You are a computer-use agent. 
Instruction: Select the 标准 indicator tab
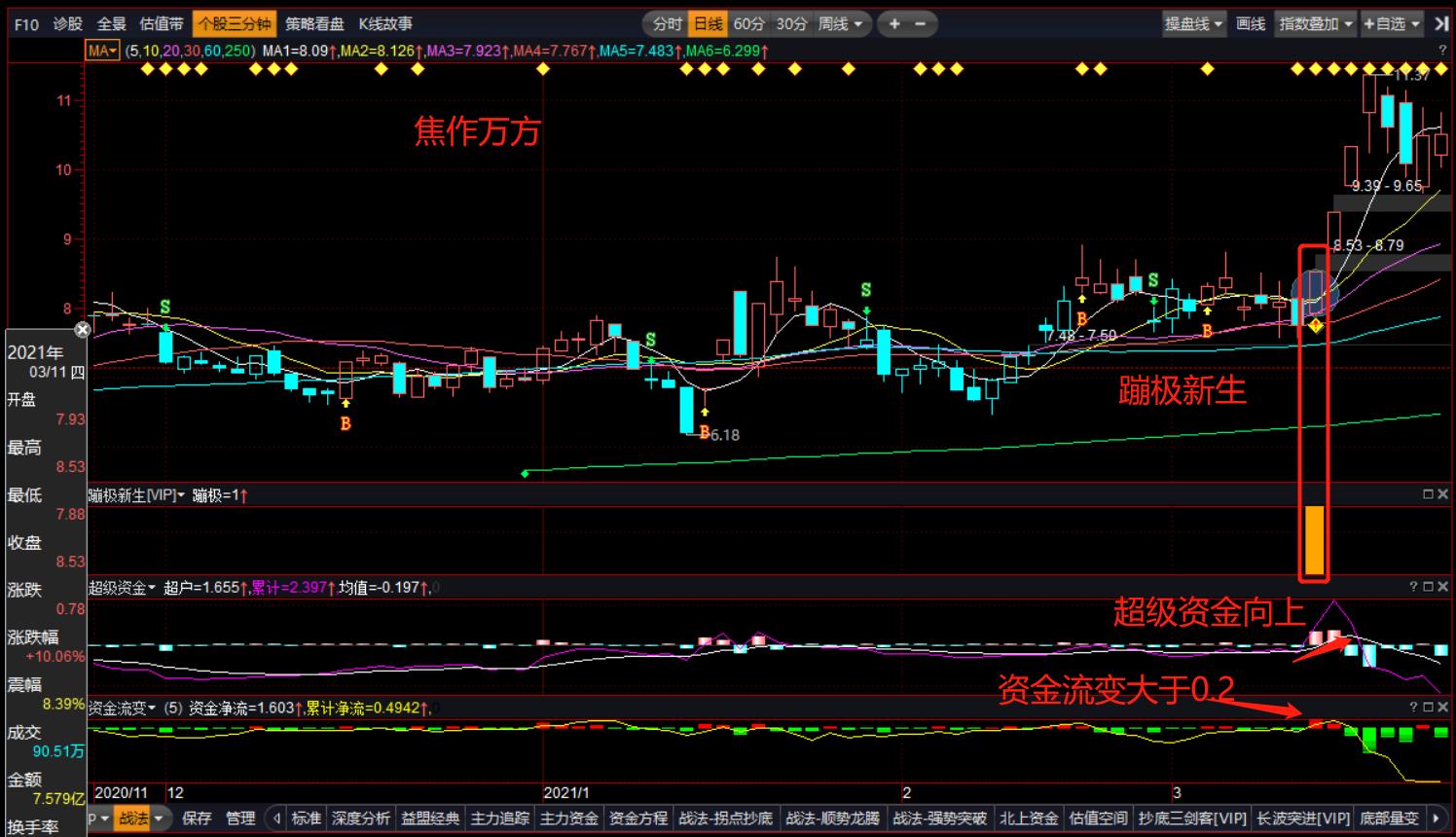[307, 819]
